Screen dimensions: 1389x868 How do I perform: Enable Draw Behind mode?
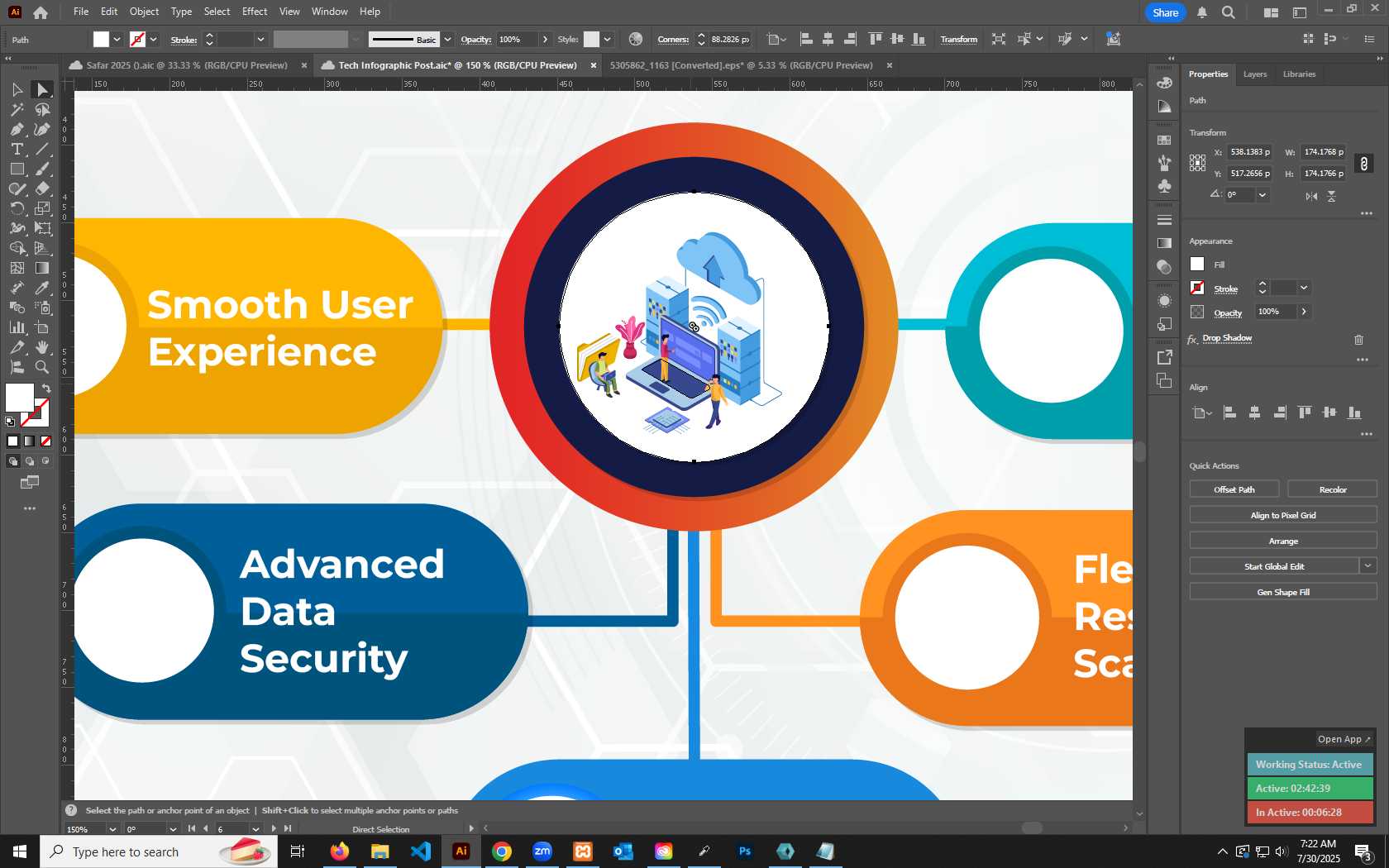[x=30, y=461]
